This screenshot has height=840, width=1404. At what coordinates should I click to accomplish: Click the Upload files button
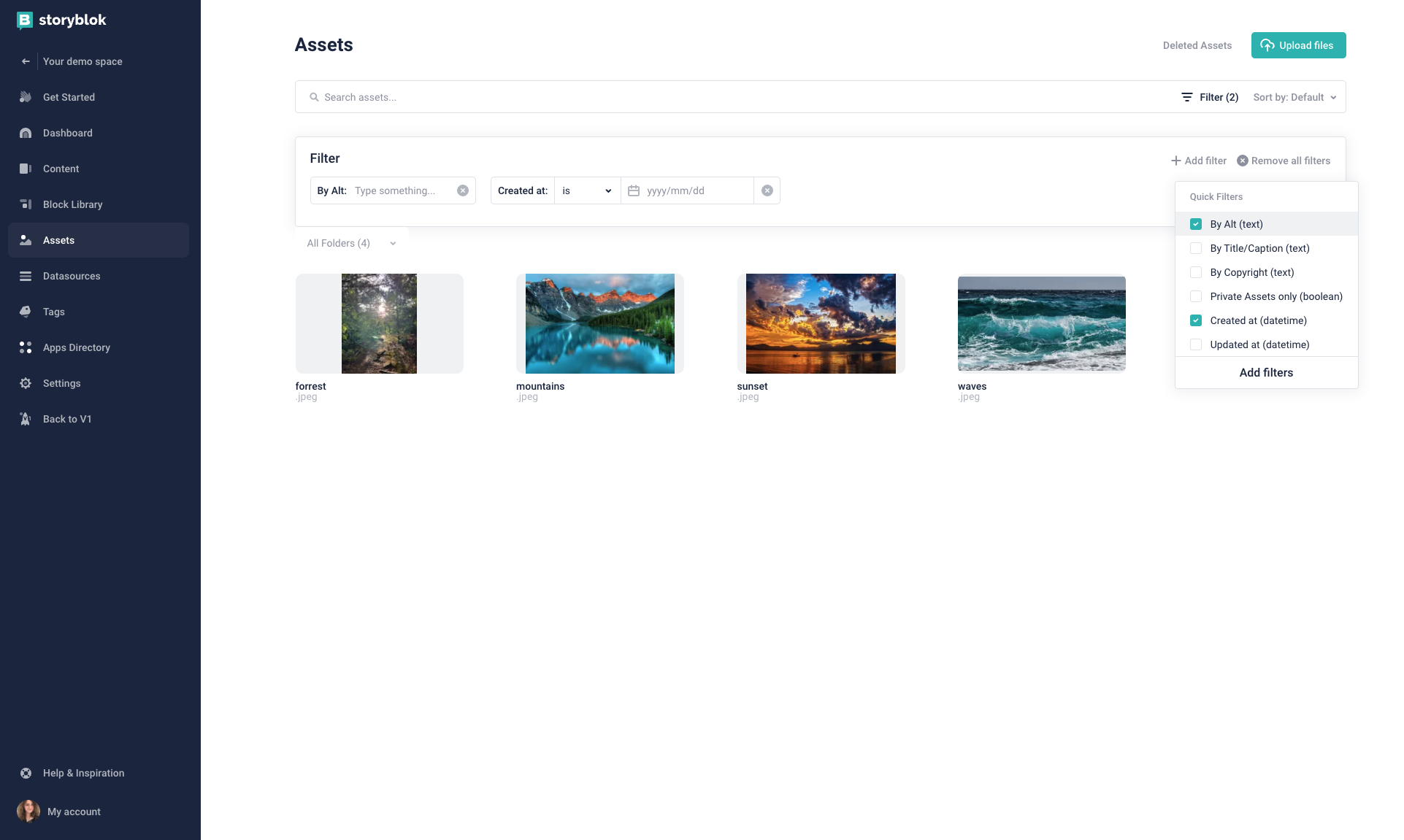click(1298, 45)
